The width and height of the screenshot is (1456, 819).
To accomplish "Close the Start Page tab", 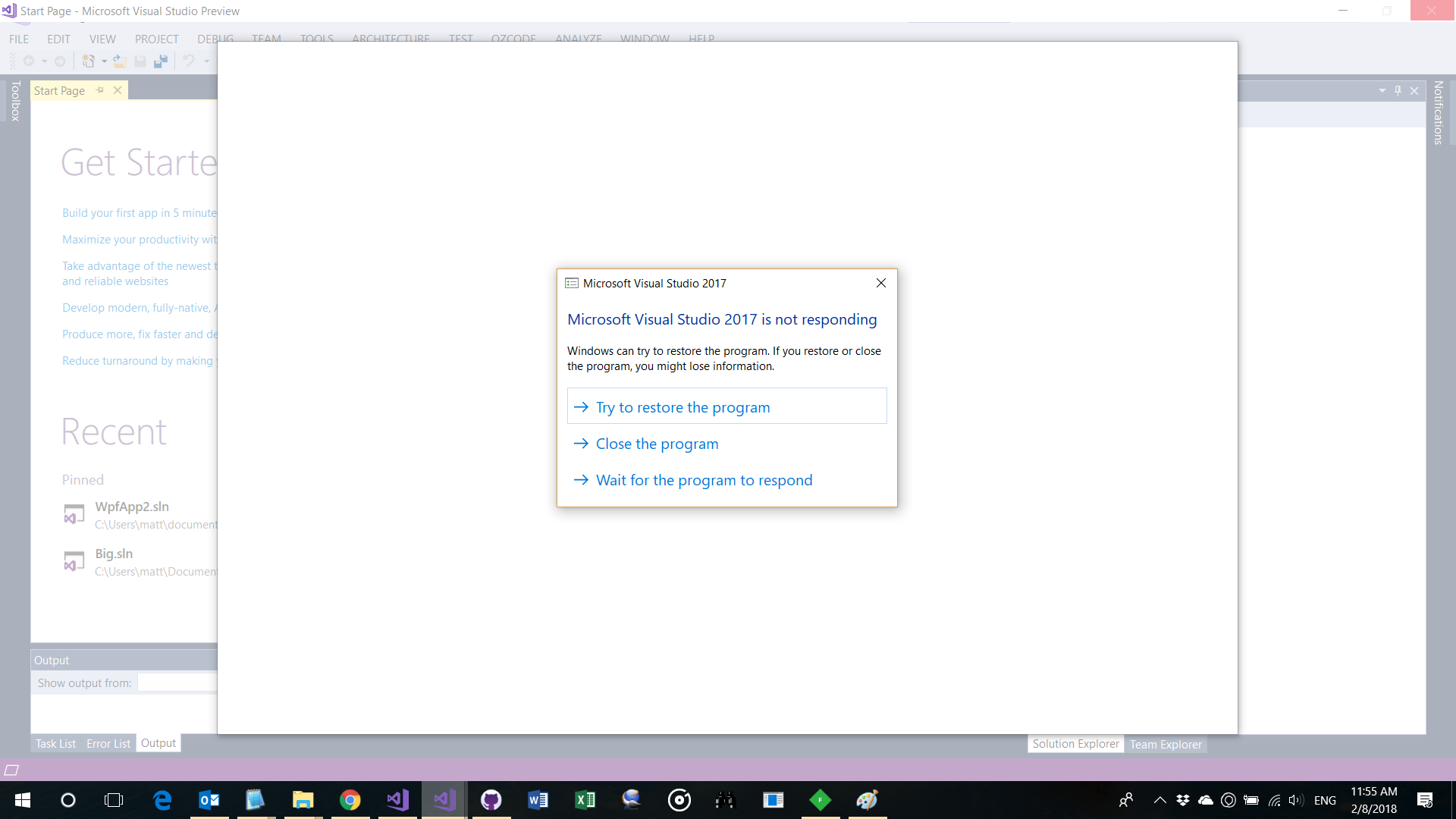I will tap(118, 90).
